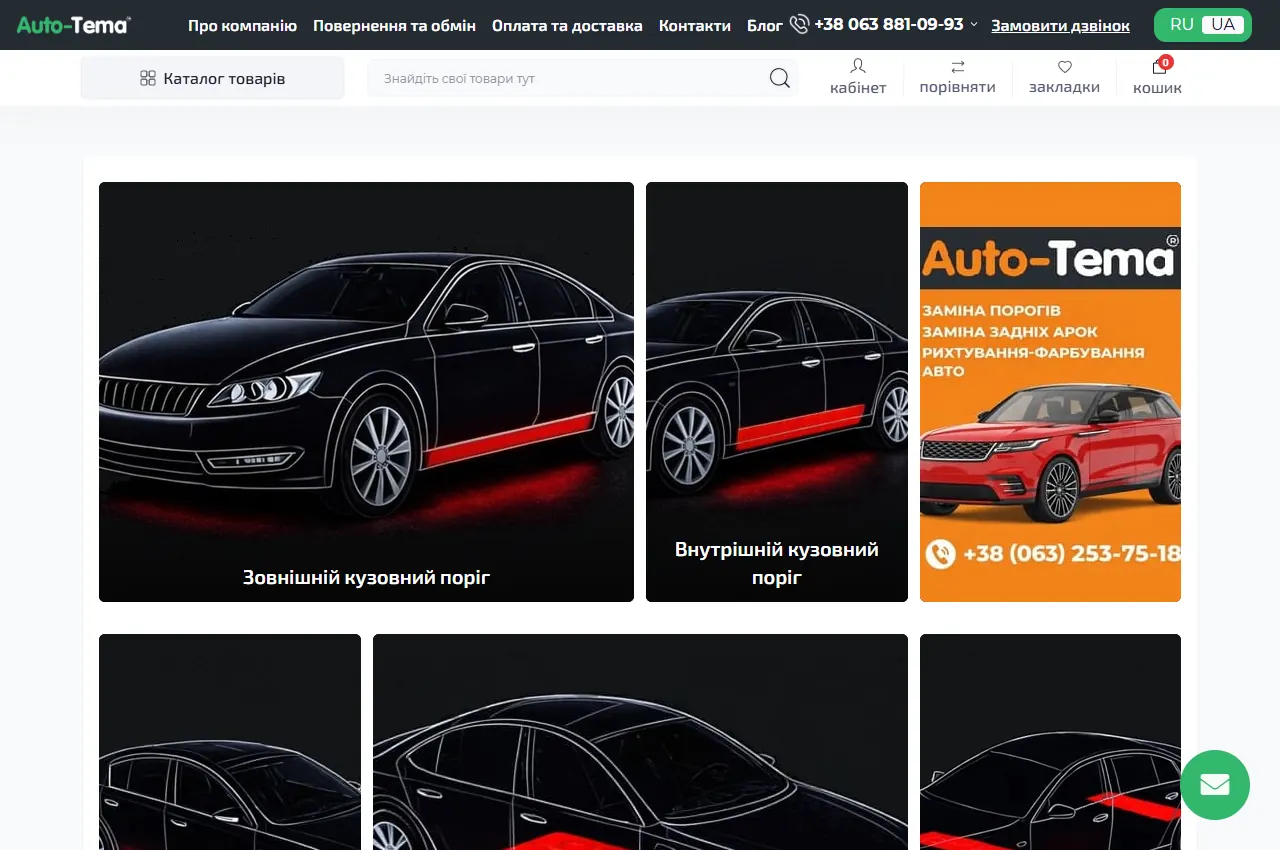The image size is (1280, 850).
Task: Click the +38 (063) 253-75-18 banner phone text
Action: 1071,554
